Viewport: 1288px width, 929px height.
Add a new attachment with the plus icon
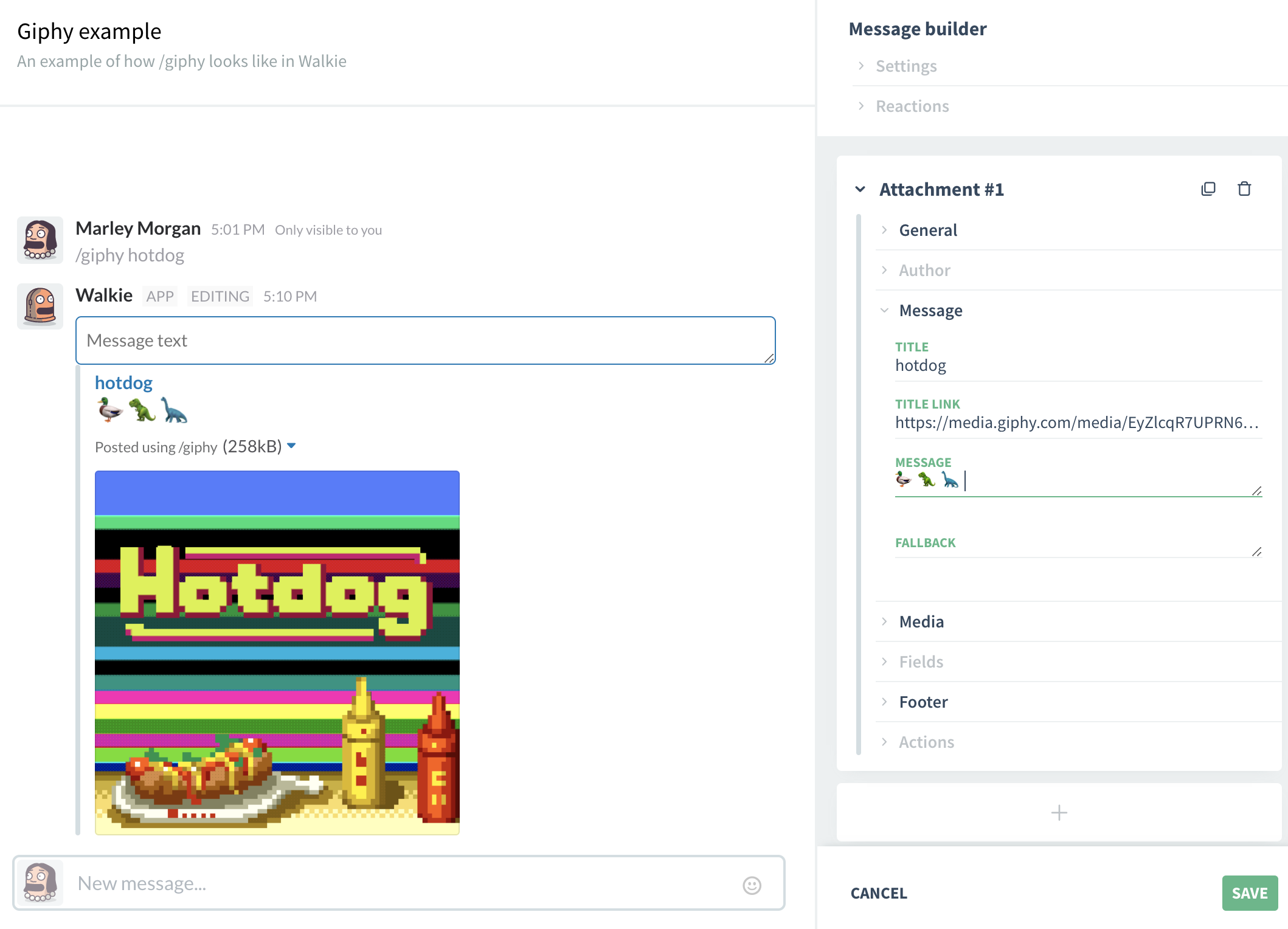point(1059,813)
